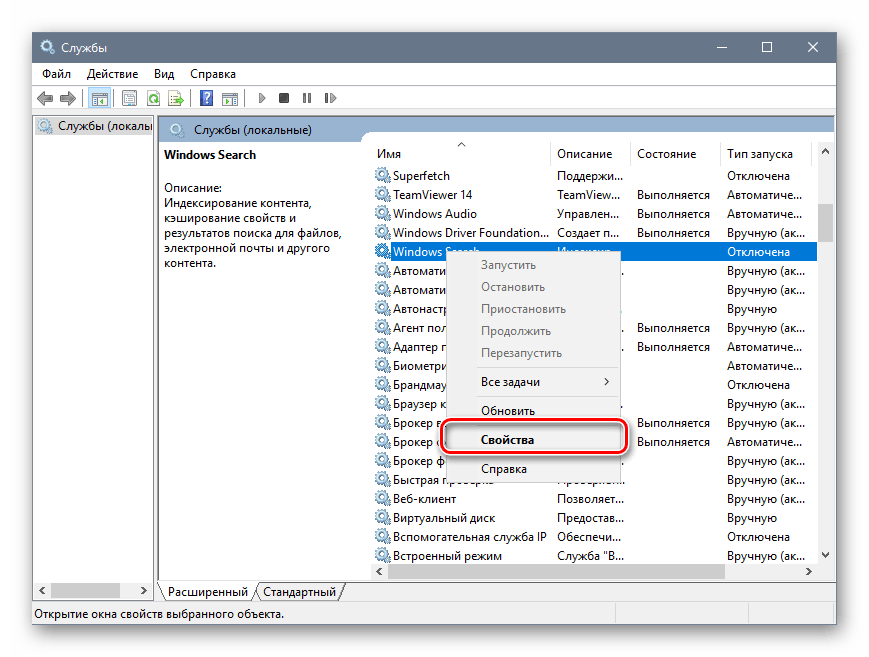Click the Back arrow toolbar icon

coord(45,99)
